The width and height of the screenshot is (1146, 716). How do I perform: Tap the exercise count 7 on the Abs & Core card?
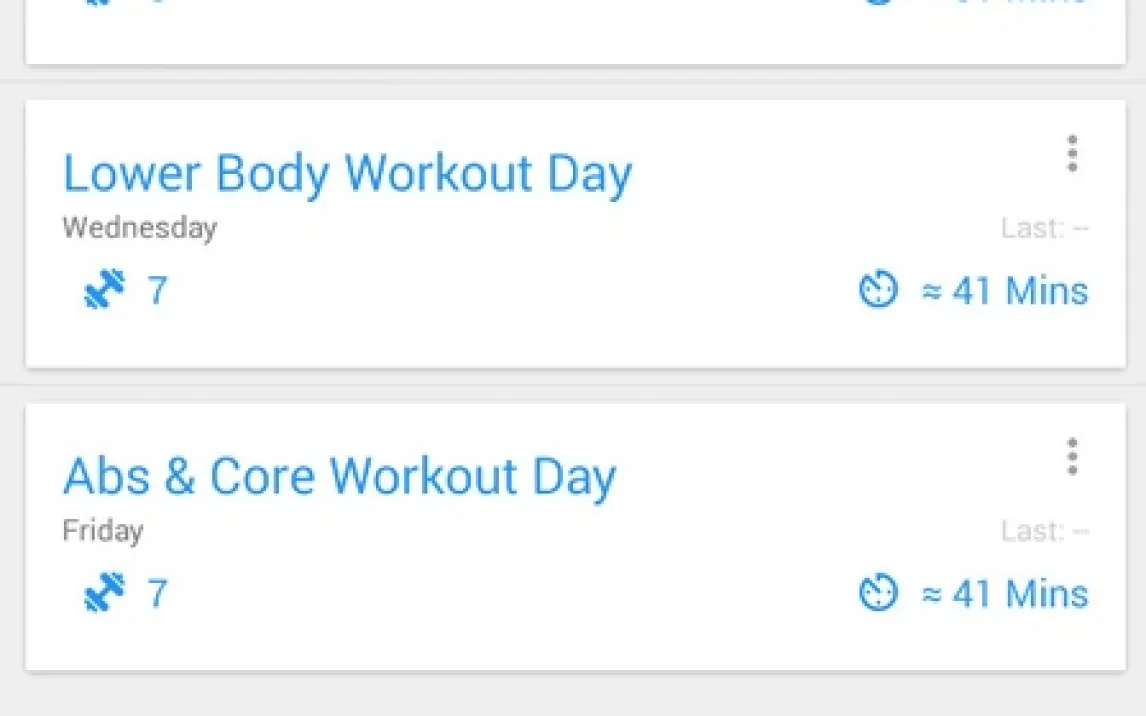pos(157,594)
